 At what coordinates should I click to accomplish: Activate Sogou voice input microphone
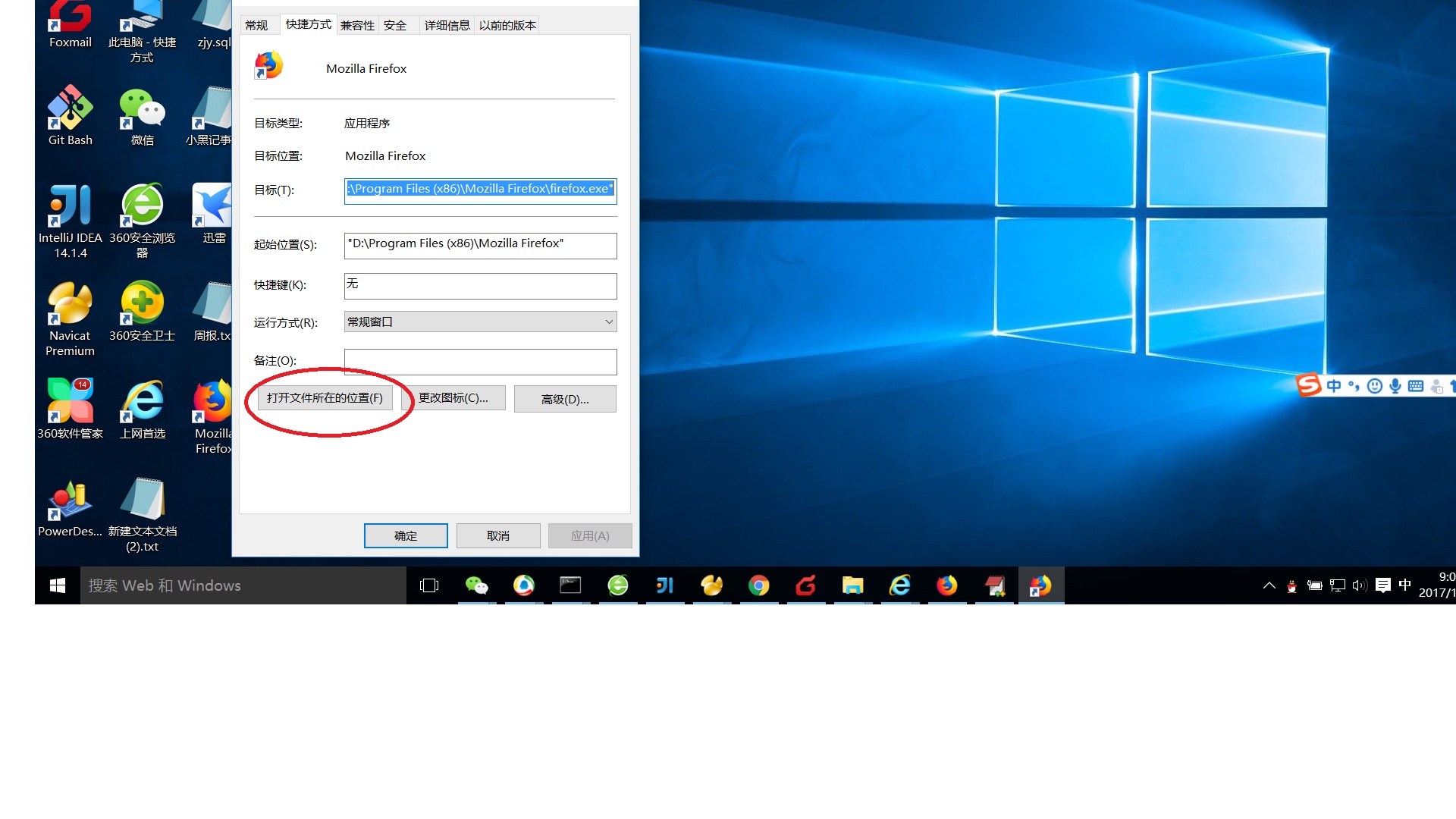point(1395,386)
